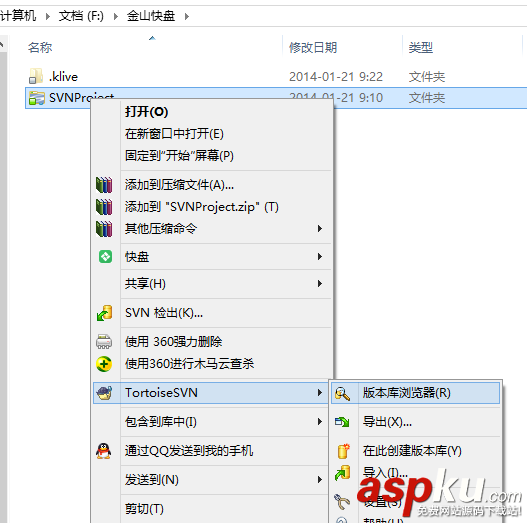Open the 共享(H) menu entry
This screenshot has height=523, width=527.
[x=145, y=284]
